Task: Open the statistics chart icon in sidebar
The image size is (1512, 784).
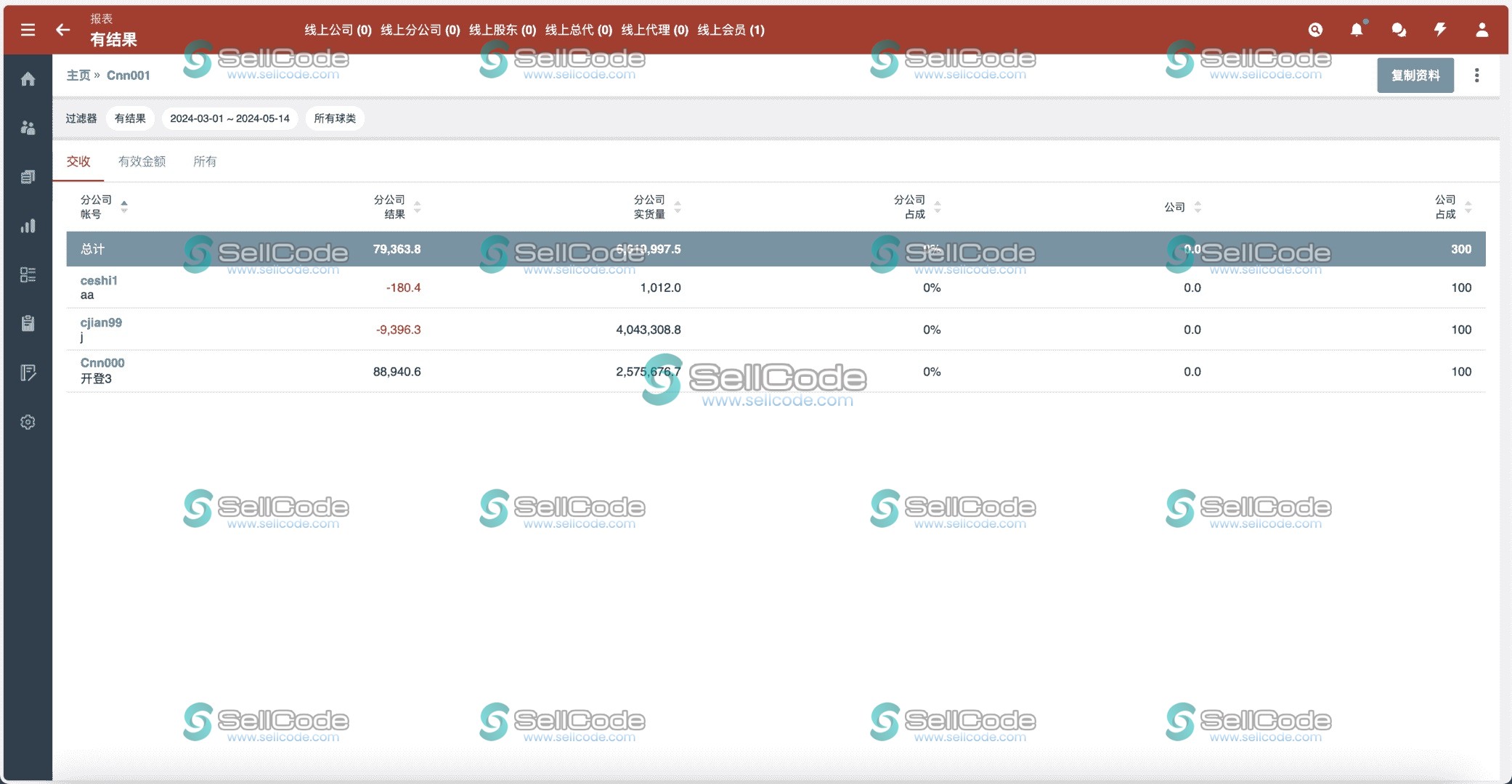Action: (x=28, y=226)
